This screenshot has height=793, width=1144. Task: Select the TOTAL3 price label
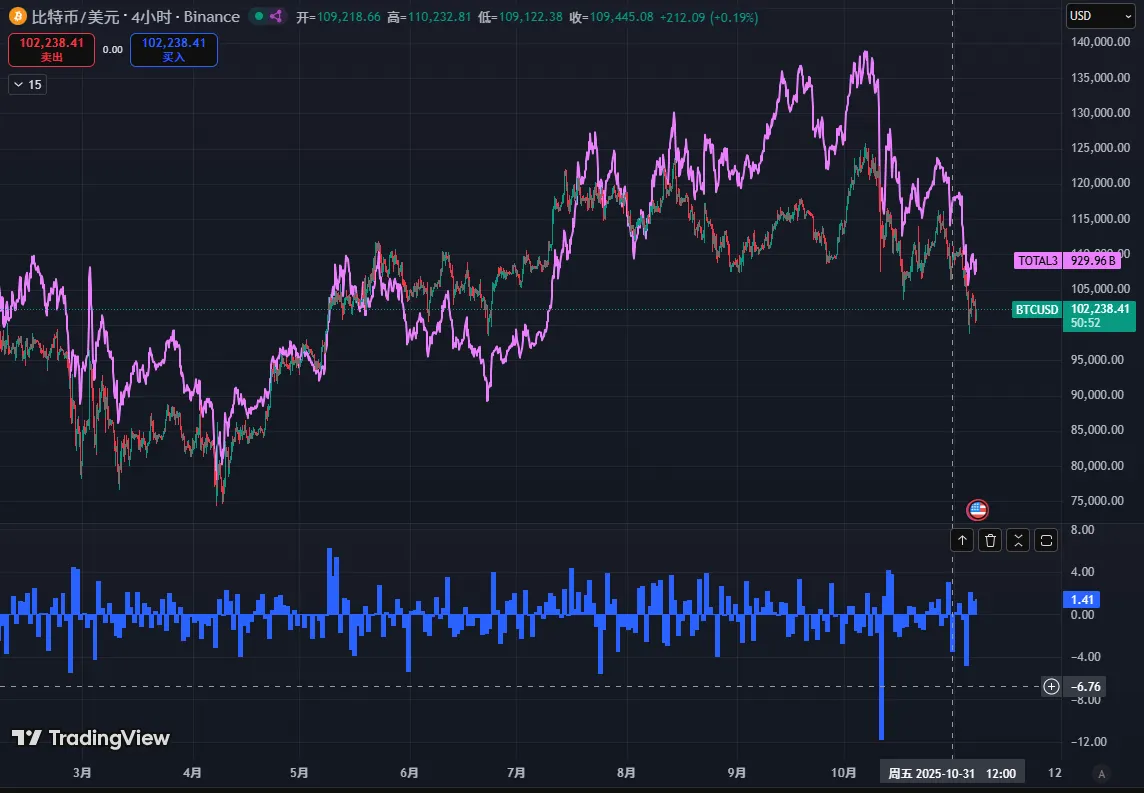pyautogui.click(x=1038, y=261)
